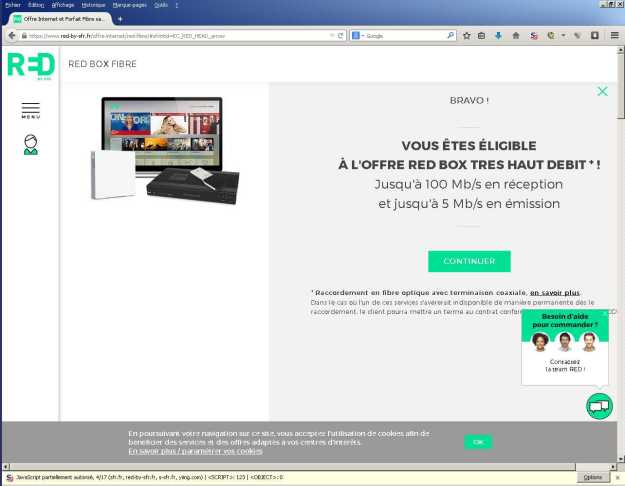Open the Firefox hamburger menu button
Screen dimensions: 625x486
point(613,36)
